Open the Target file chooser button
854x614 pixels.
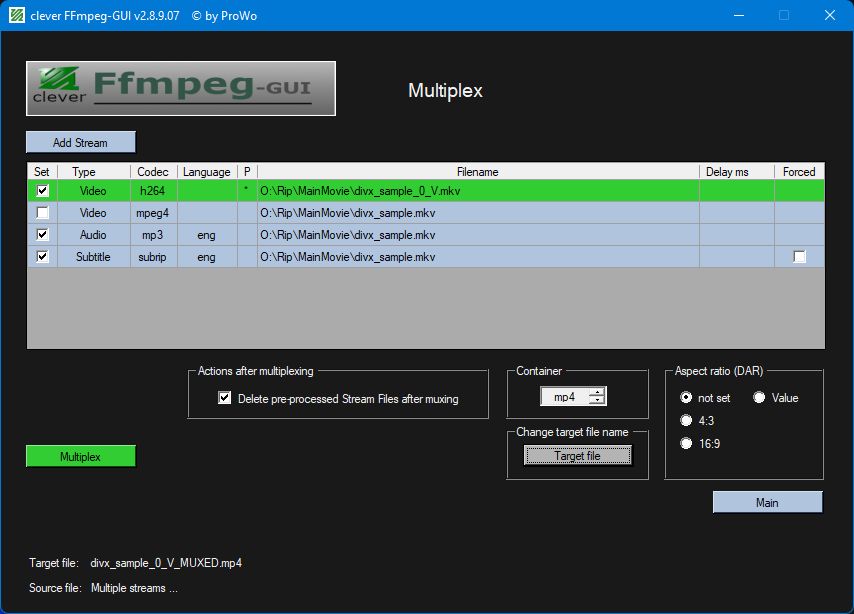tap(577, 455)
